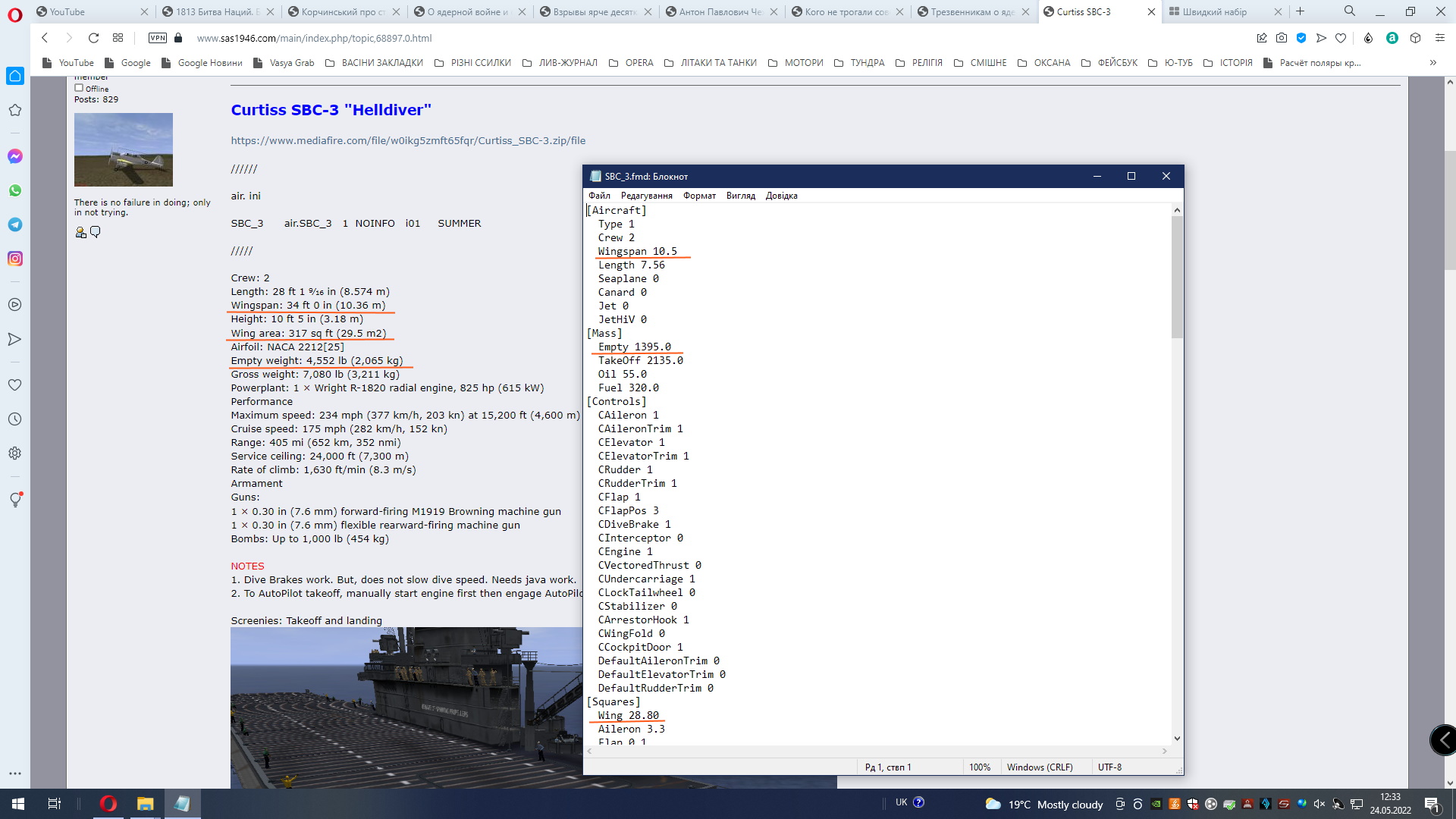Viewport: 1456px width, 819px height.
Task: Toggle the VPN badge
Action: coord(158,38)
